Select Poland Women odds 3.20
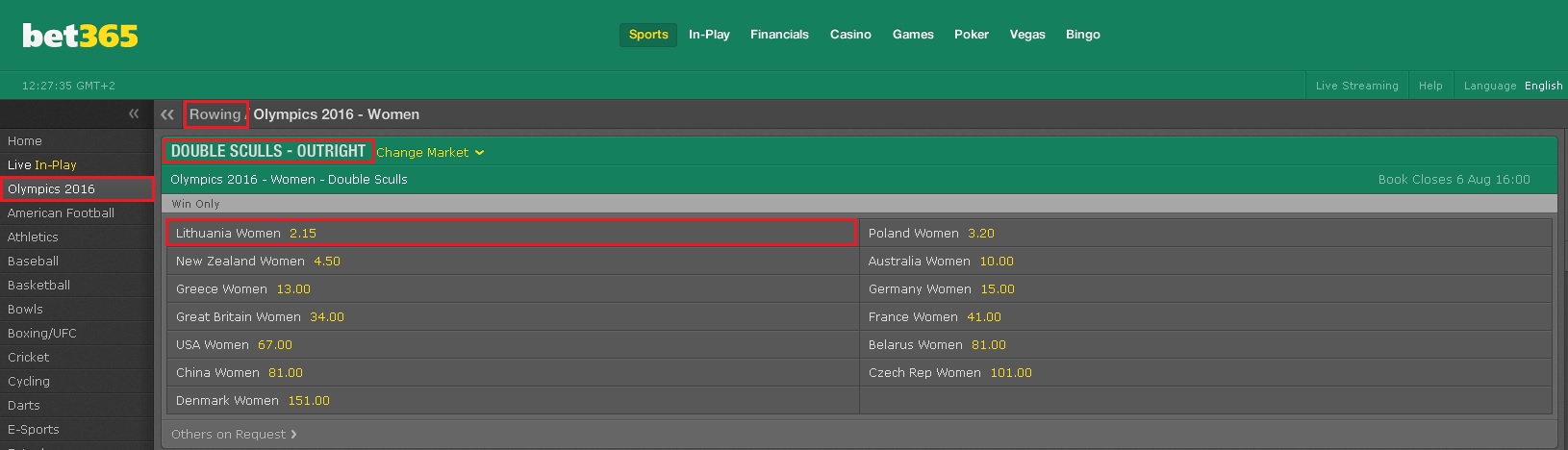The height and width of the screenshot is (450, 1568). tap(1205, 234)
